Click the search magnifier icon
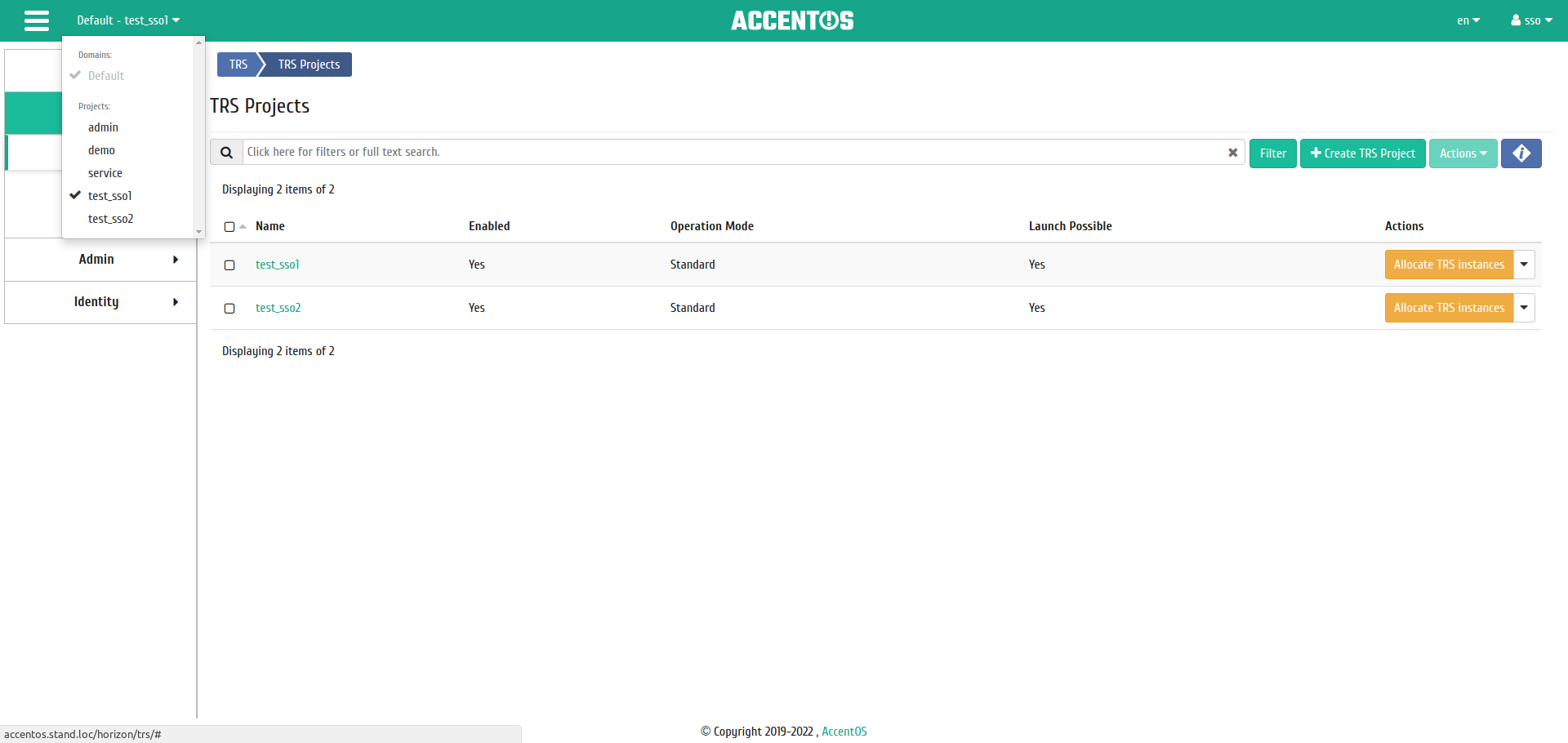Viewport: 1568px width, 743px height. (227, 152)
